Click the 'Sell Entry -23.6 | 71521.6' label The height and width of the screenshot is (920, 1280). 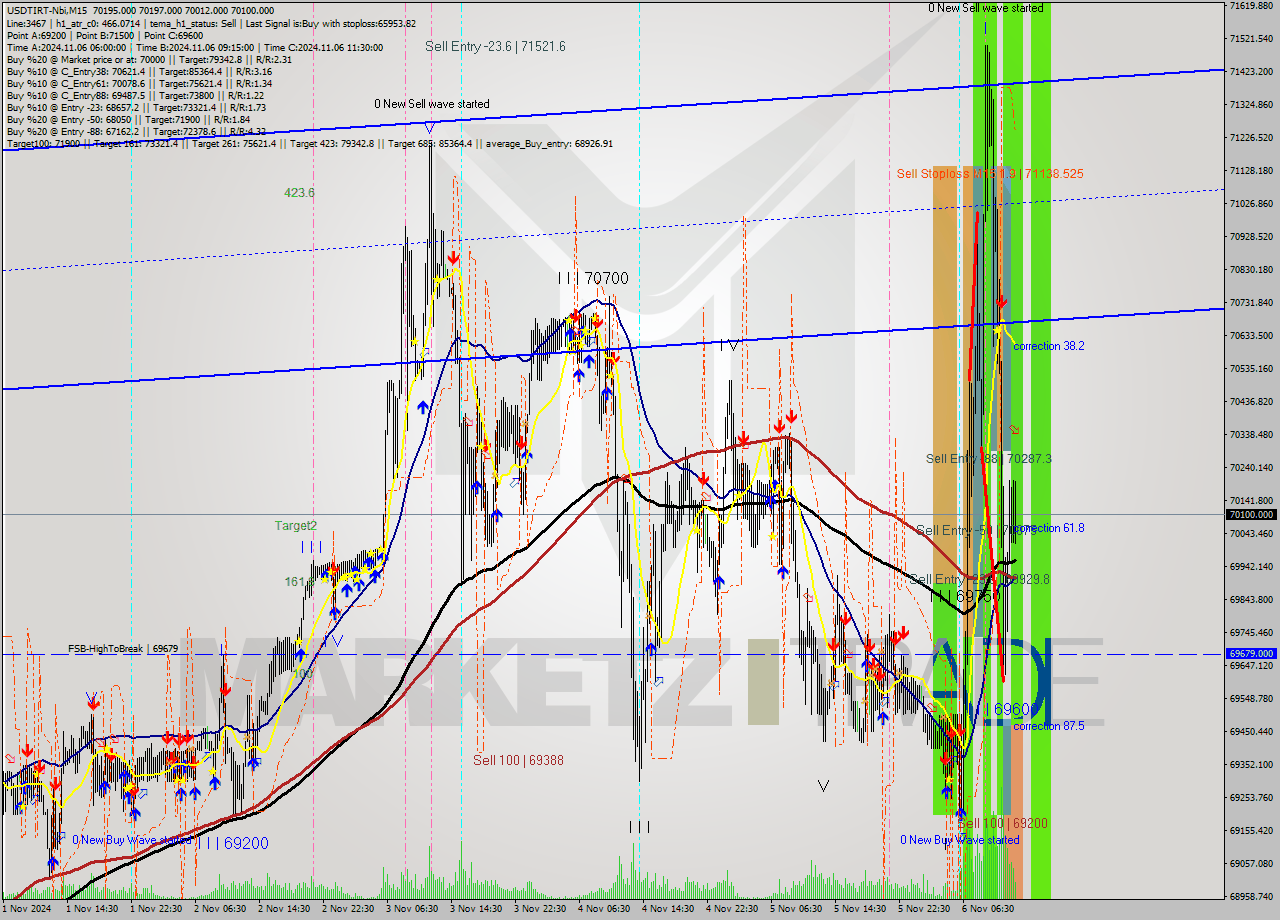495,46
